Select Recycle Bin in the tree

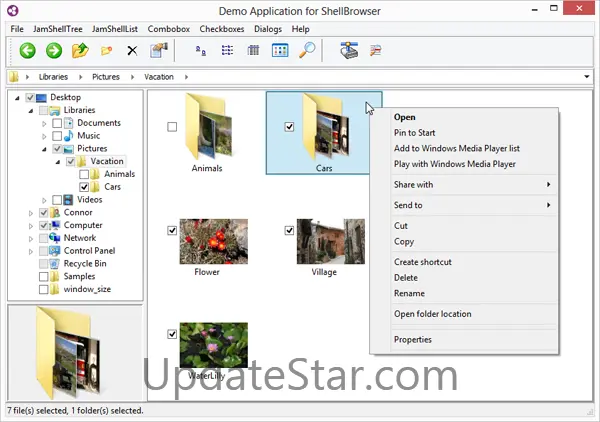[x=84, y=263]
